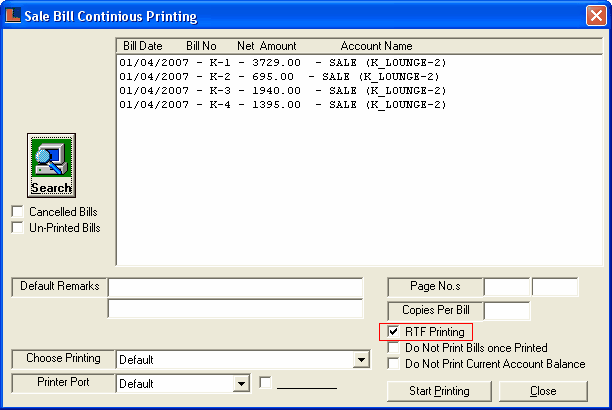Viewport: 612px width, 410px height.
Task: Click the Bill No column header
Action: tap(201, 46)
